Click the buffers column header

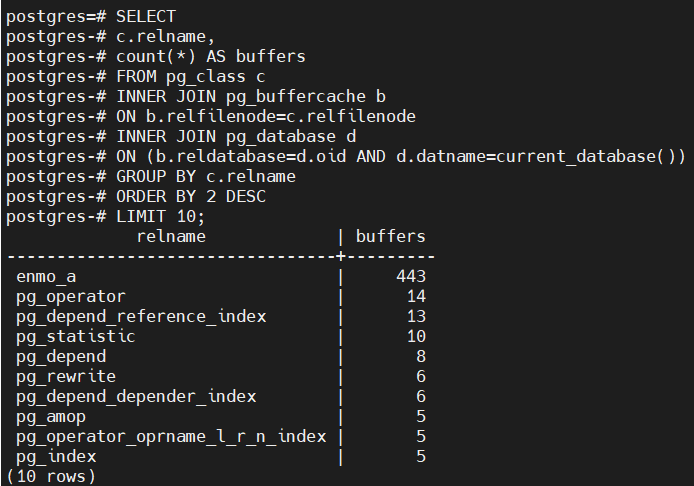[x=391, y=237]
